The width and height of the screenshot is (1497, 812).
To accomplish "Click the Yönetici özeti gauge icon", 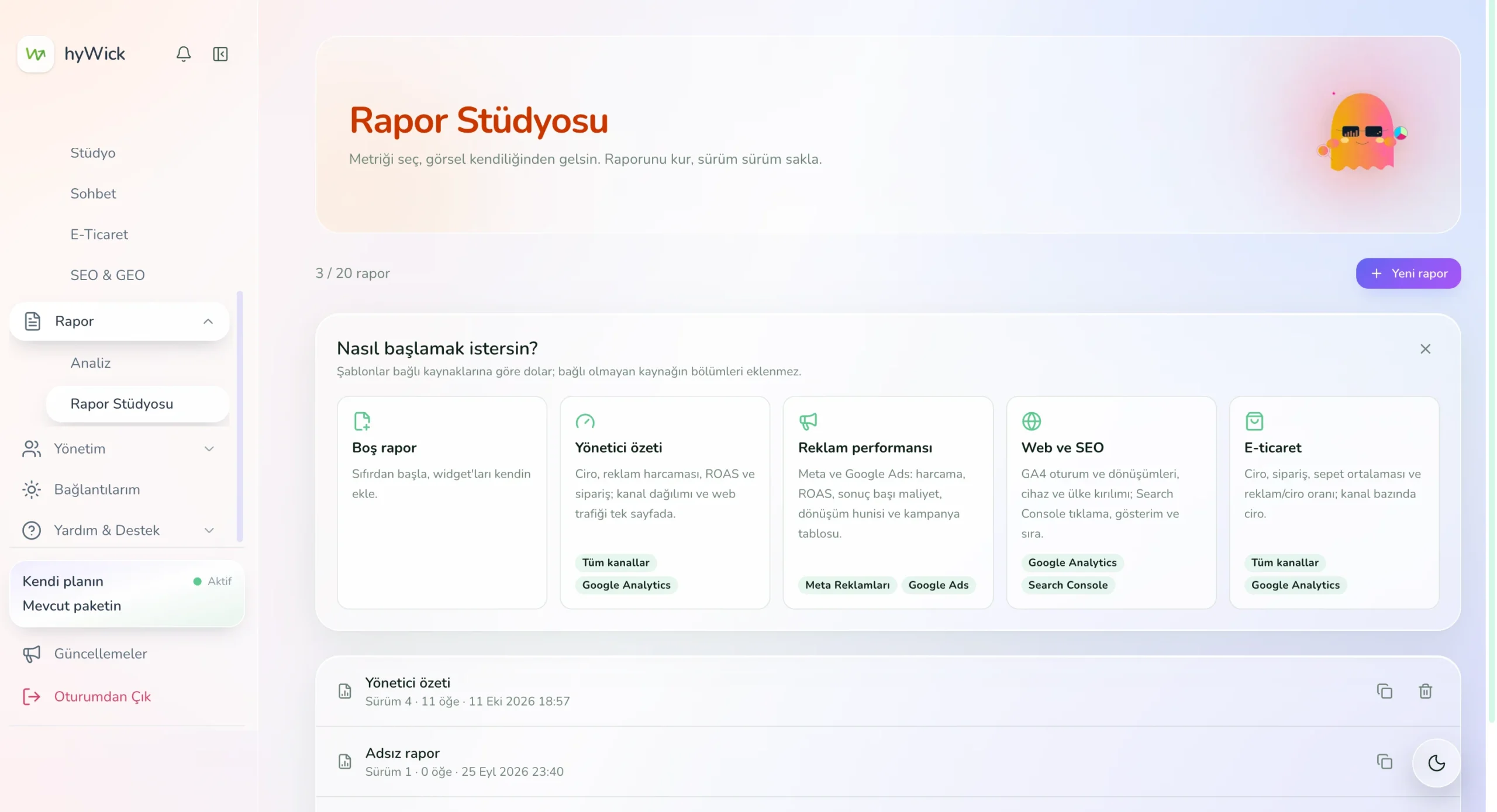I will click(x=585, y=421).
